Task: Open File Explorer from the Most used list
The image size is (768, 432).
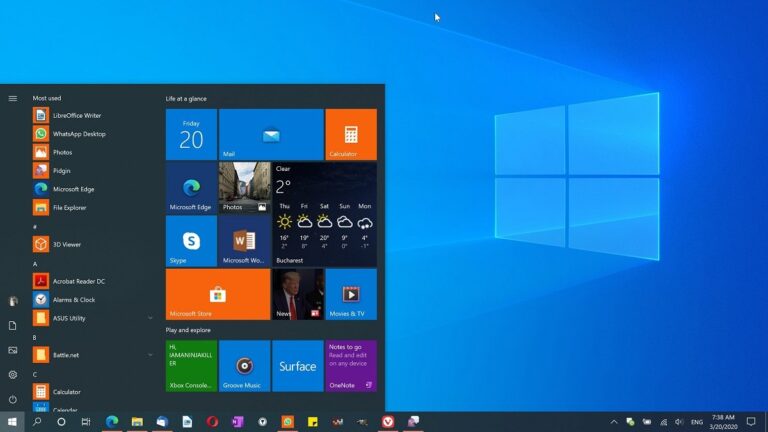Action: point(93,208)
